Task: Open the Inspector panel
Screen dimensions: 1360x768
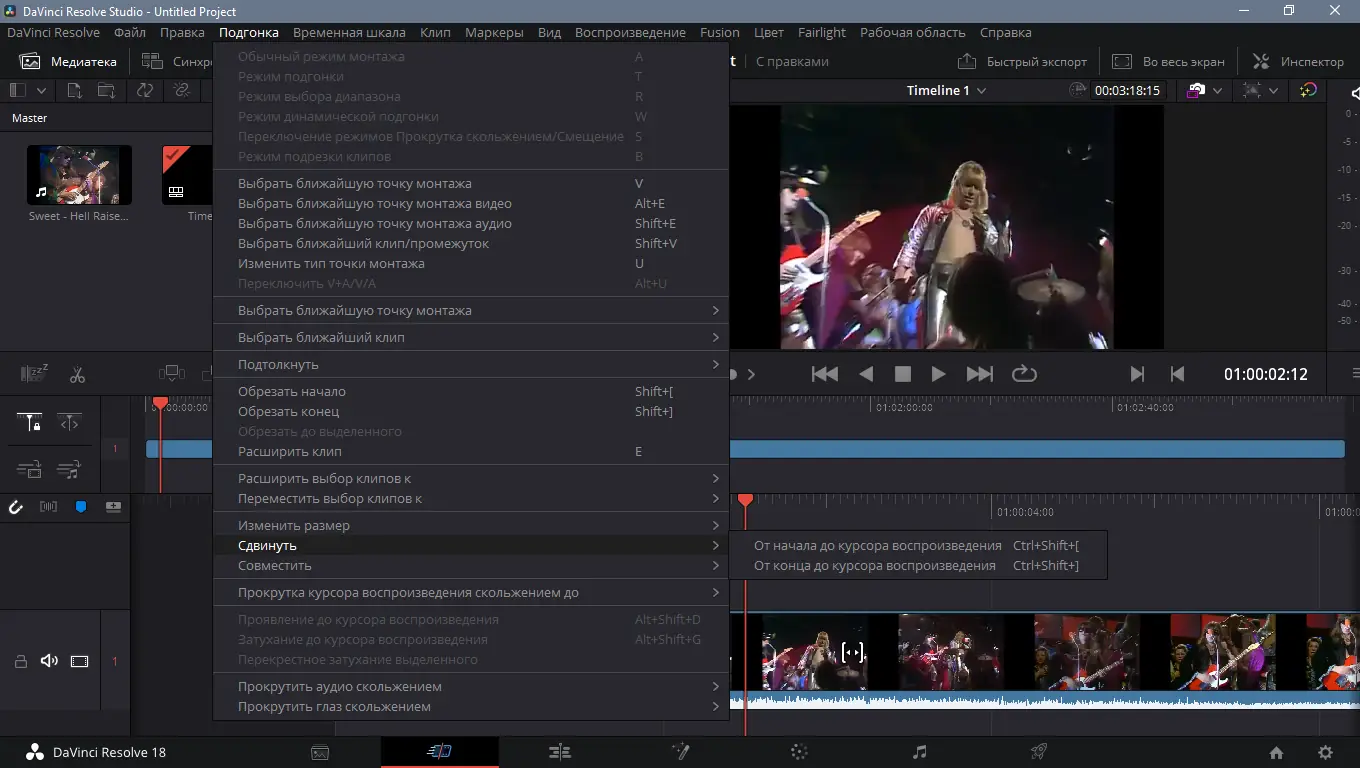Action: tap(1298, 61)
